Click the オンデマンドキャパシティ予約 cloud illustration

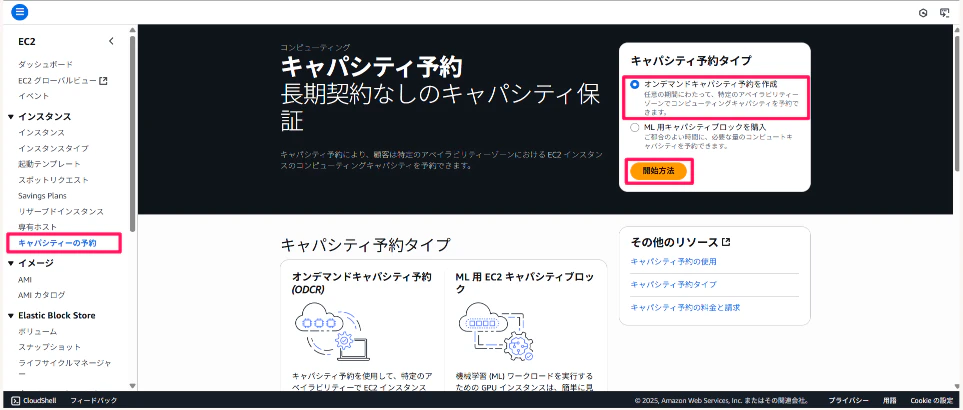coord(332,332)
